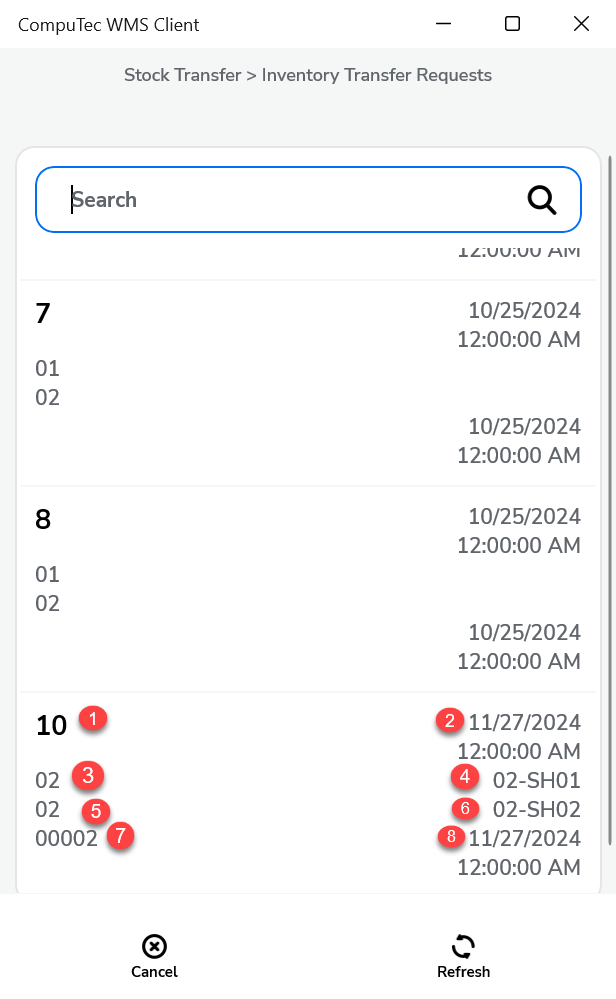Select transfer request row 8
The height and width of the screenshot is (999, 616).
pos(300,585)
